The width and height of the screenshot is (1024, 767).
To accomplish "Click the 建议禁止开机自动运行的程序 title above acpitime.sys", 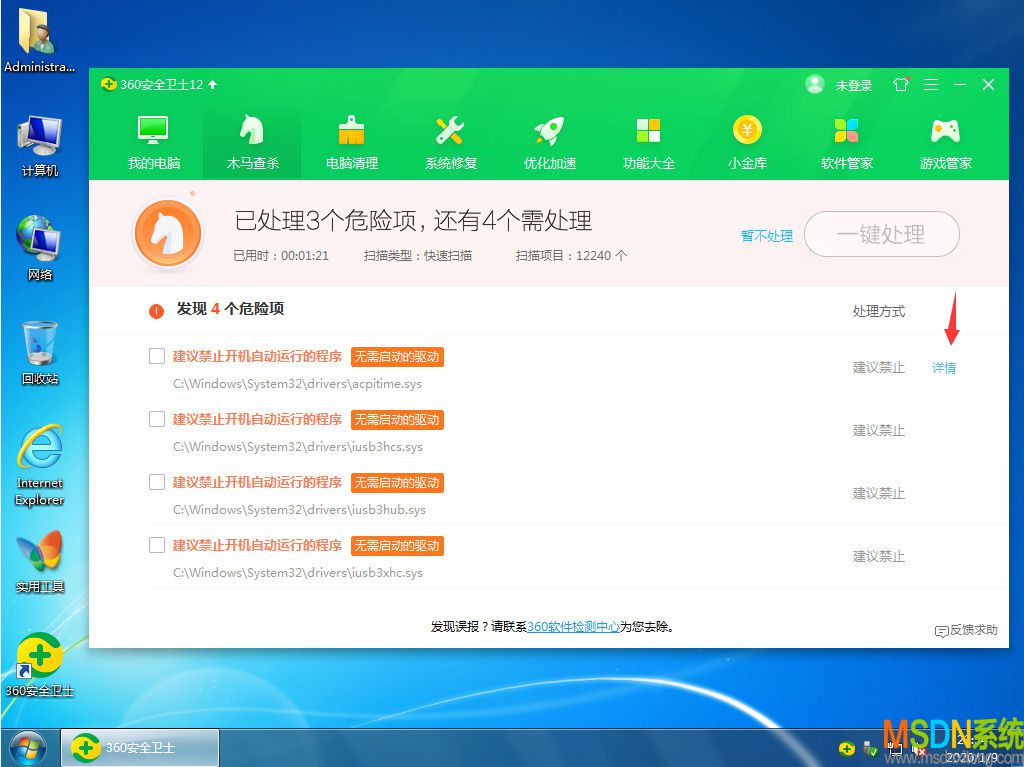I will (257, 356).
